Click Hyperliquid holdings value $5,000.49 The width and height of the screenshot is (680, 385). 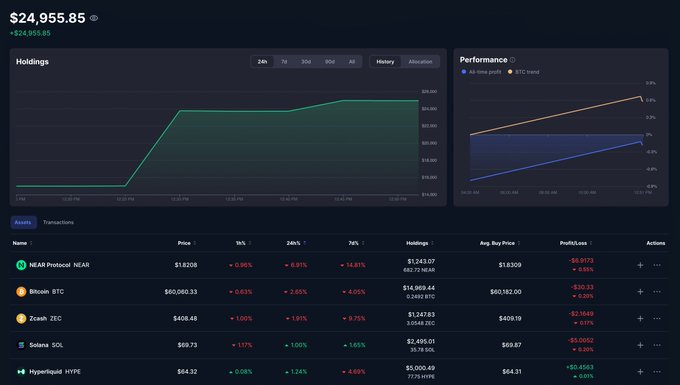point(420,368)
